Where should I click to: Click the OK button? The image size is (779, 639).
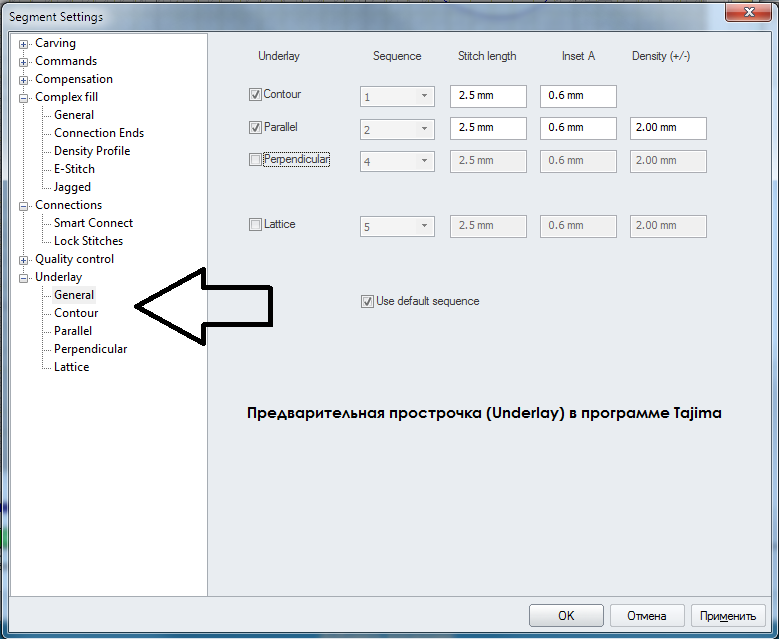tap(566, 616)
